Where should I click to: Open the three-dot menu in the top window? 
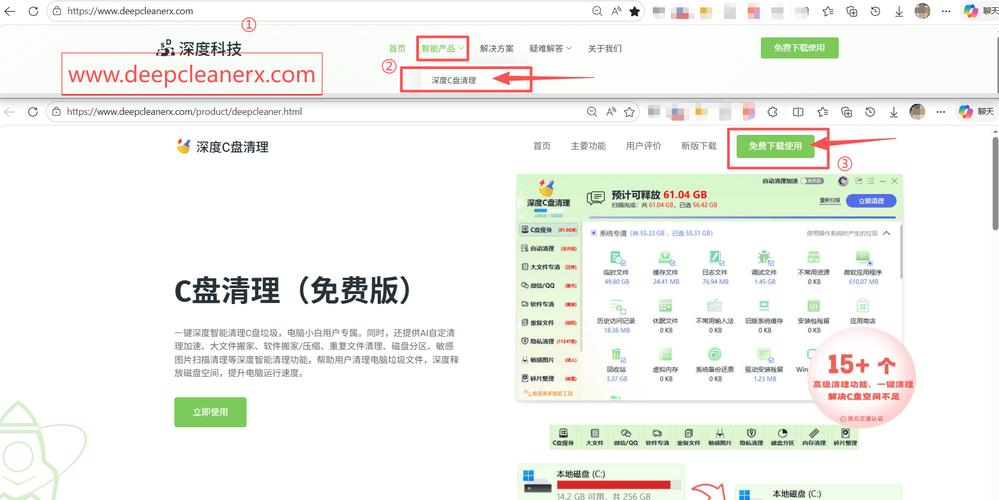(946, 11)
